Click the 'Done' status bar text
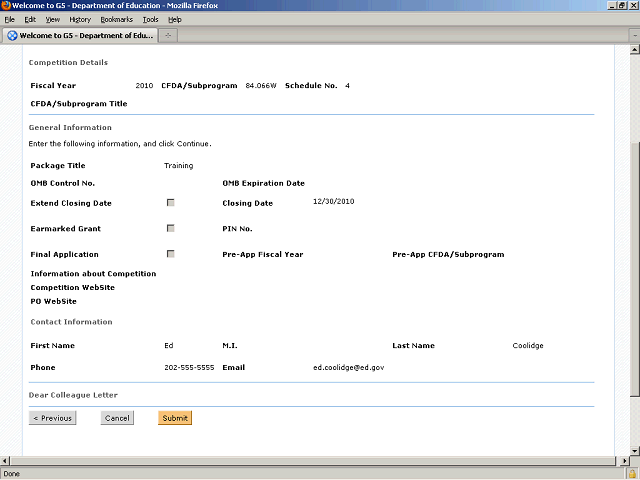The width and height of the screenshot is (640, 480). coord(11,474)
